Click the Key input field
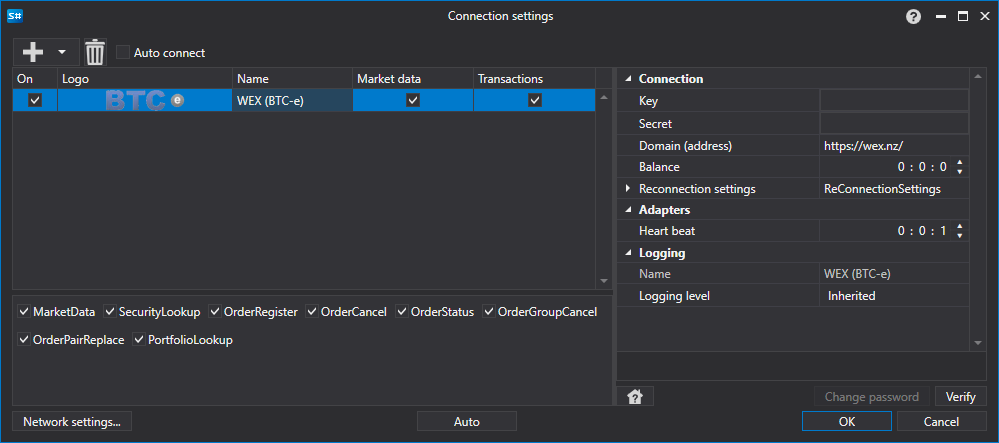This screenshot has height=443, width=999. (x=894, y=101)
